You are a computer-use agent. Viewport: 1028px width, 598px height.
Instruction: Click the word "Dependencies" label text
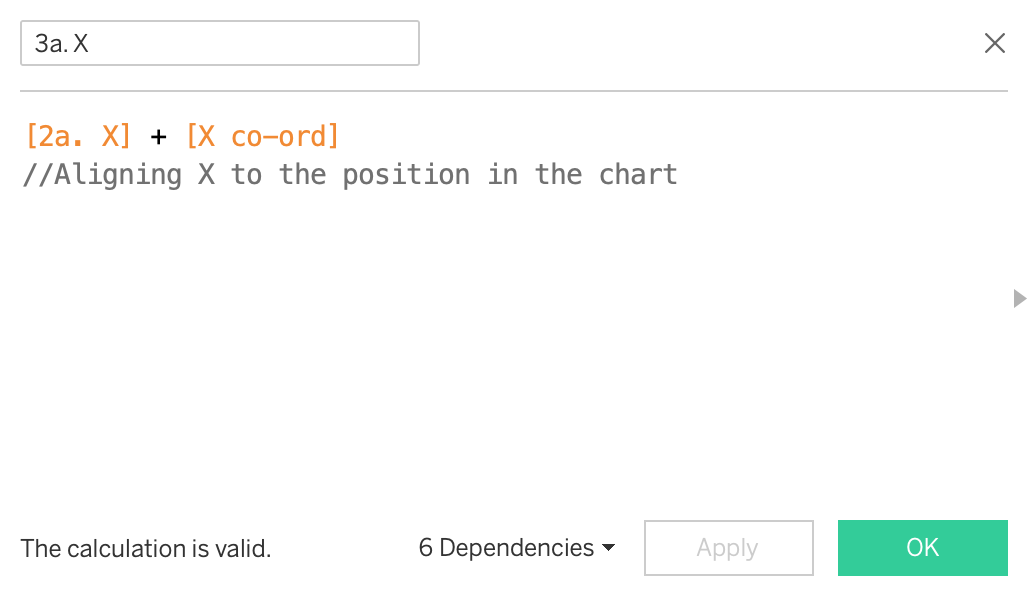(517, 548)
